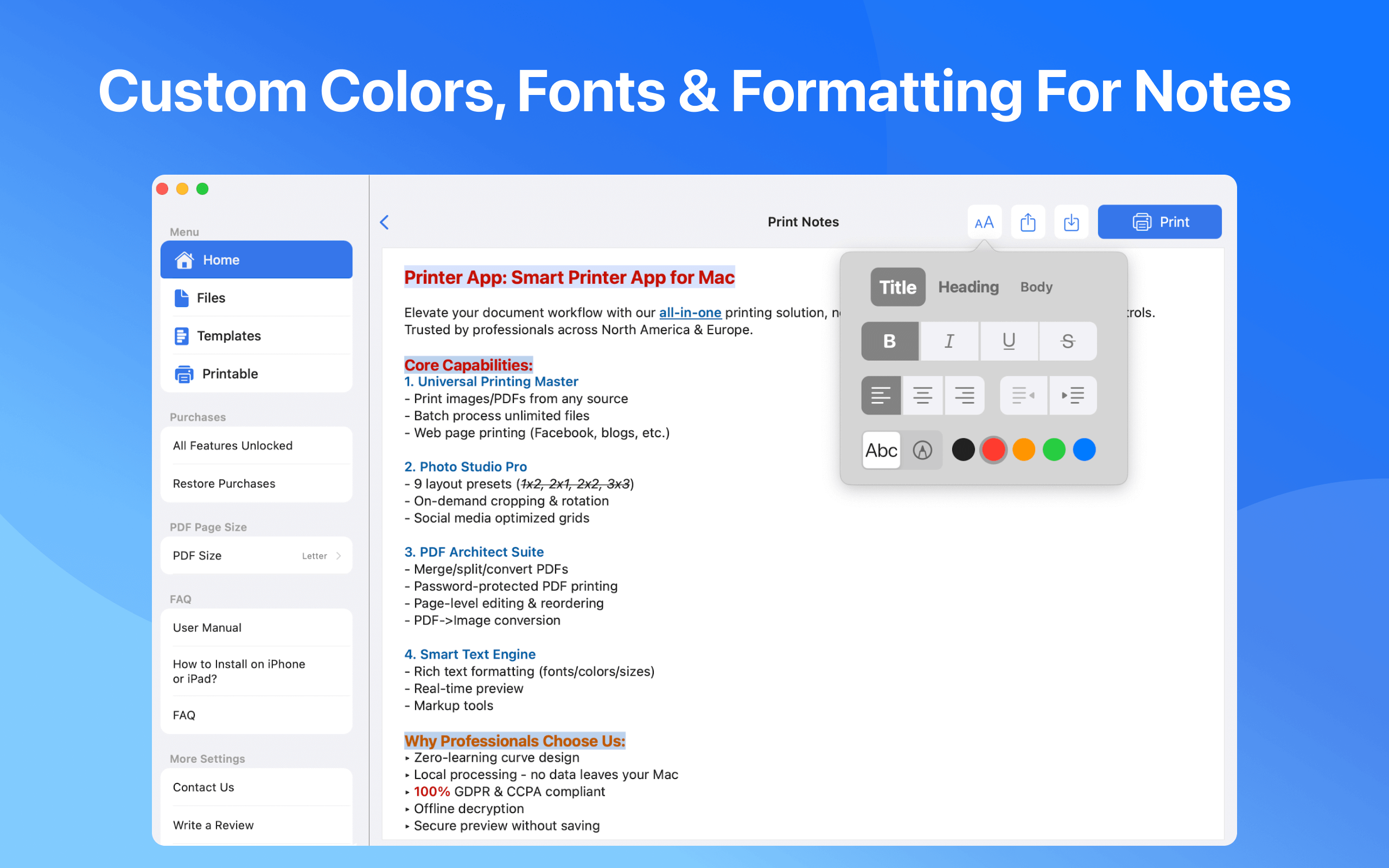Switch style to Heading
This screenshot has height=868, width=1389.
969,287
